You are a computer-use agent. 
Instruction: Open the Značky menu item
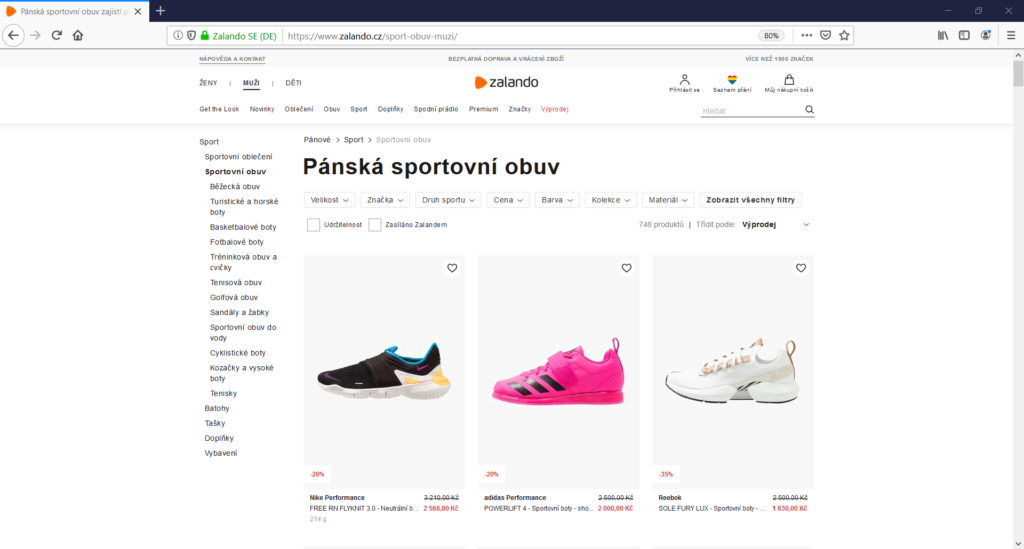click(x=520, y=109)
